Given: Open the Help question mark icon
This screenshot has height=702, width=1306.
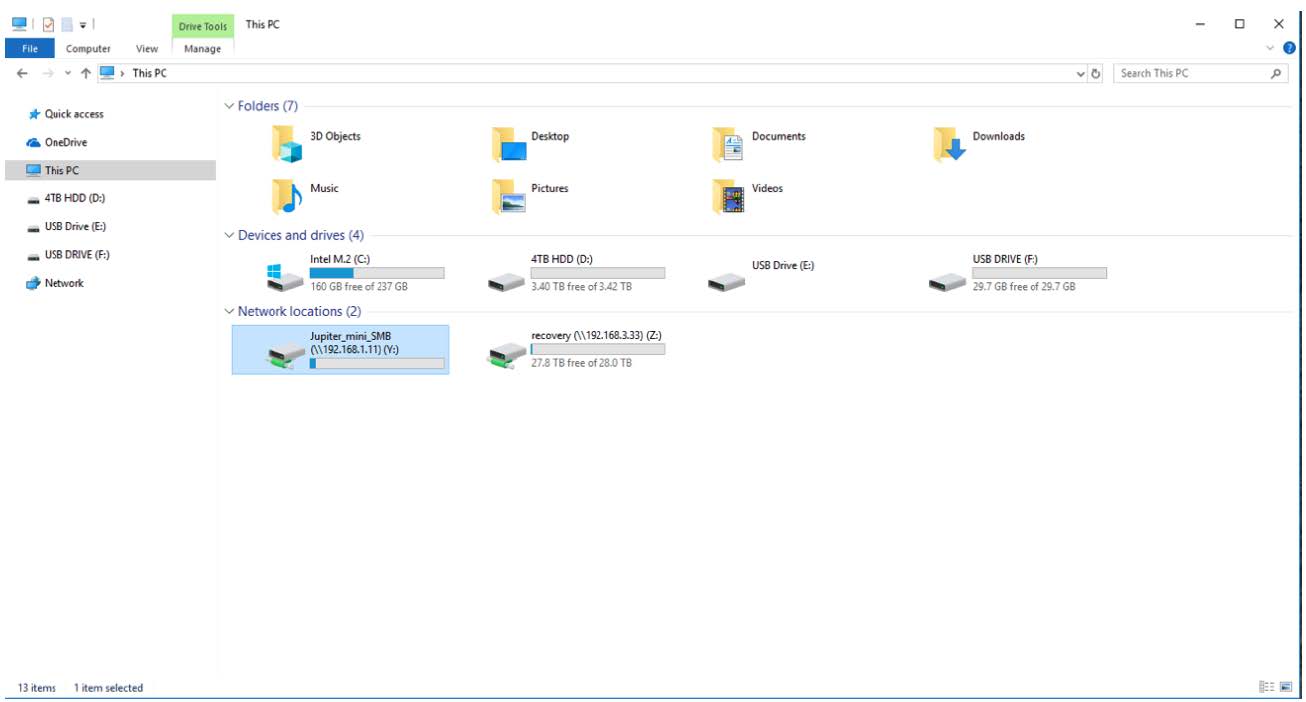Looking at the screenshot, I should pos(1288,48).
